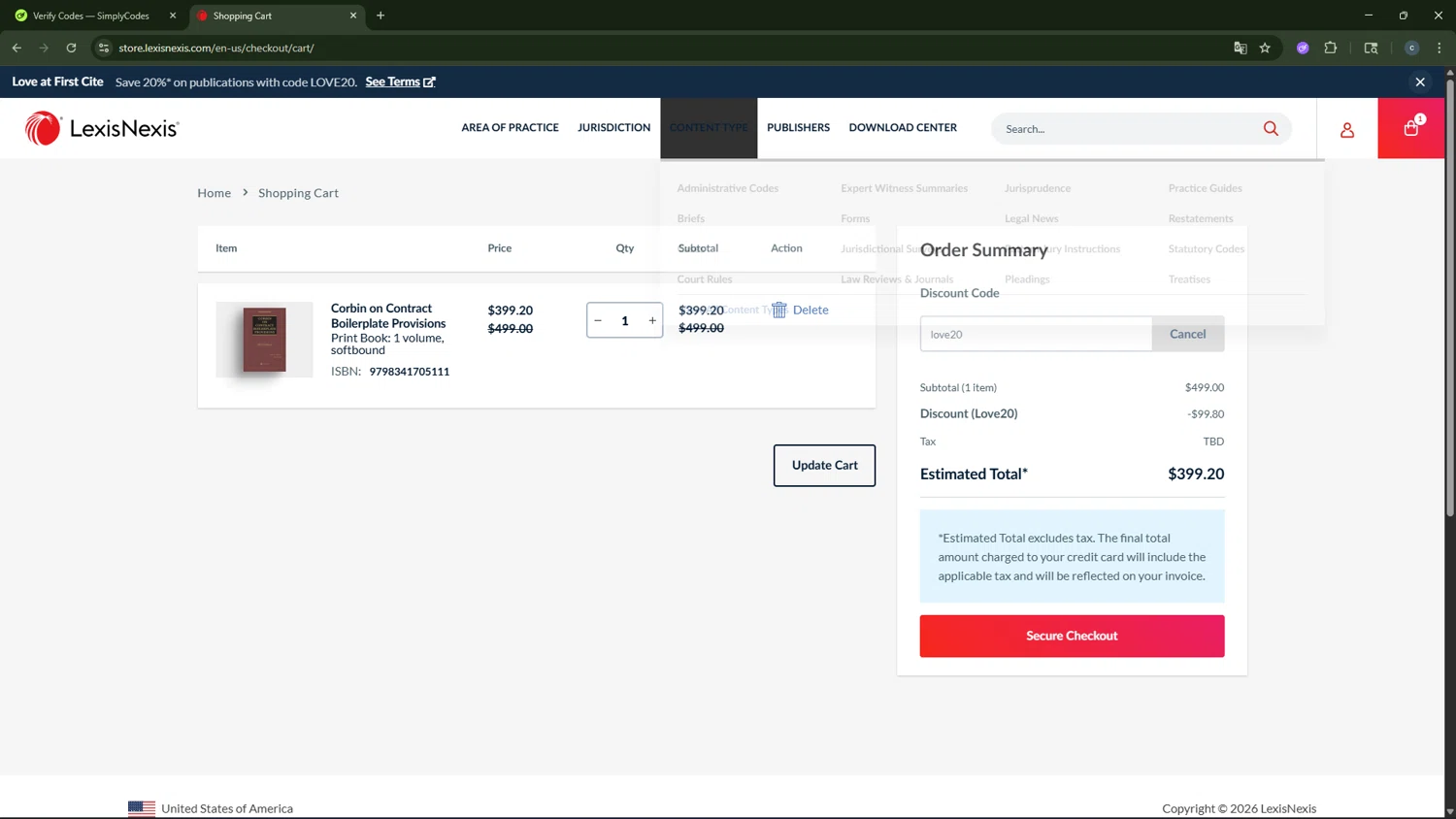Proceed with Secure Checkout button
Screen dimensions: 1456x819
(1072, 636)
